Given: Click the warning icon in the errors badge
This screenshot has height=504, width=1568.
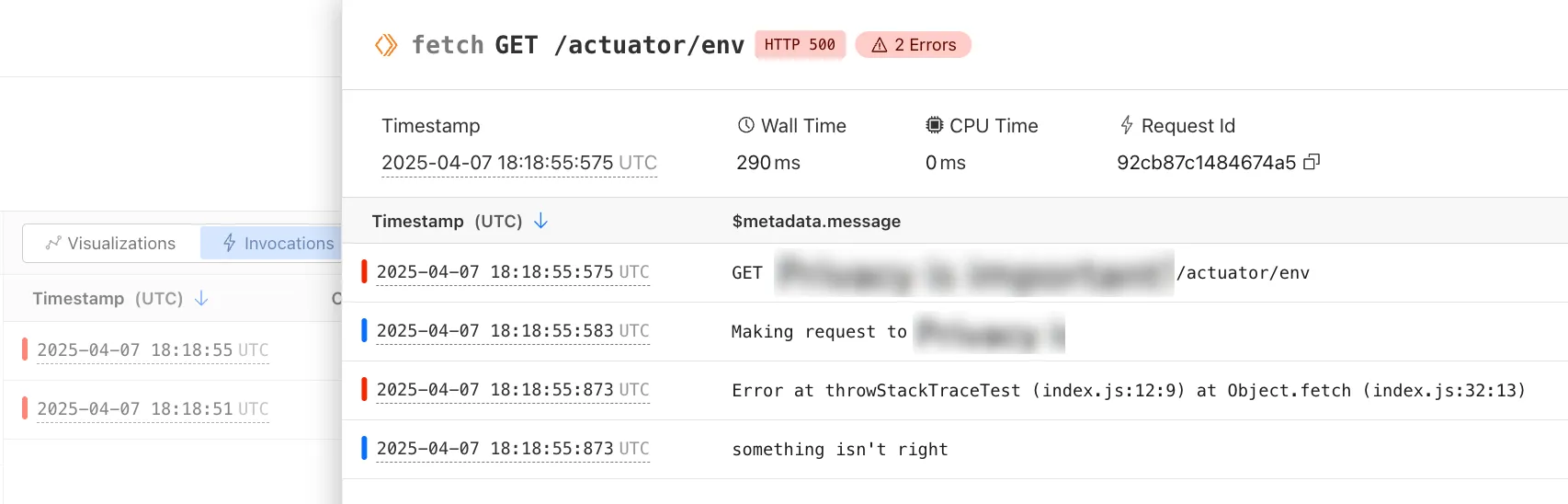Looking at the screenshot, I should (879, 45).
